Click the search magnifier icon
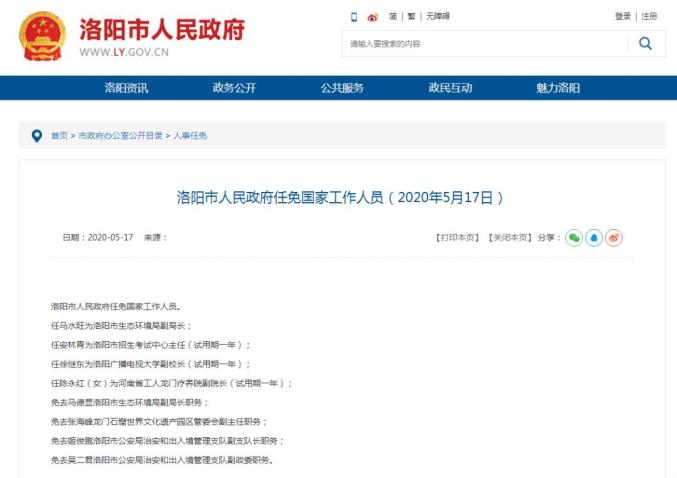This screenshot has height=478, width=677. 645,43
